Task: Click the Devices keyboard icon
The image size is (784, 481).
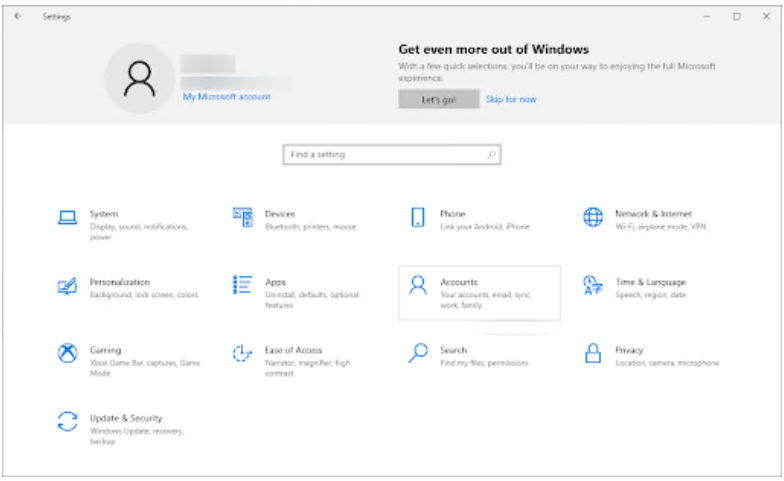Action: tap(242, 217)
